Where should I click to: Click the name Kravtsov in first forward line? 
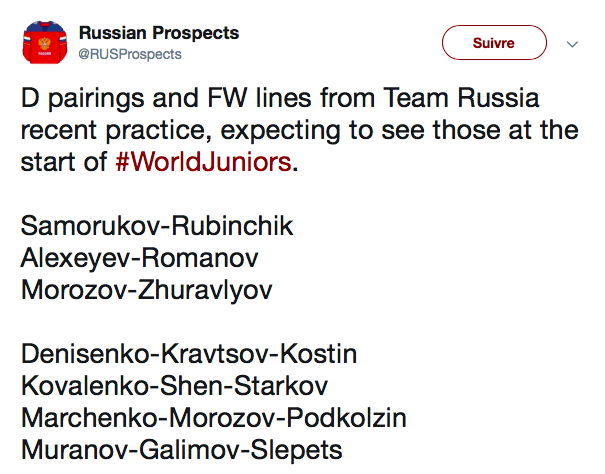point(215,354)
